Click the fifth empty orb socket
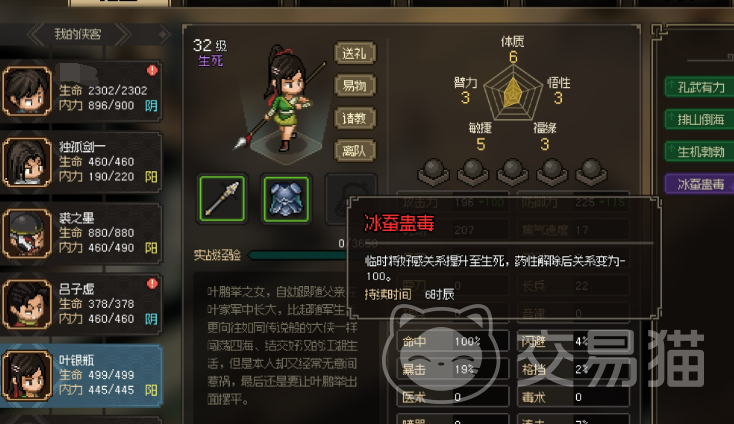 point(591,172)
